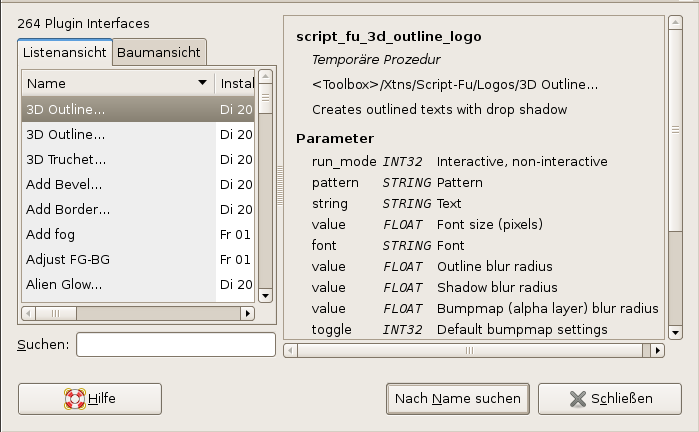This screenshot has height=432, width=699.
Task: Select the Alien Glow... list entry
Action: (x=138, y=284)
